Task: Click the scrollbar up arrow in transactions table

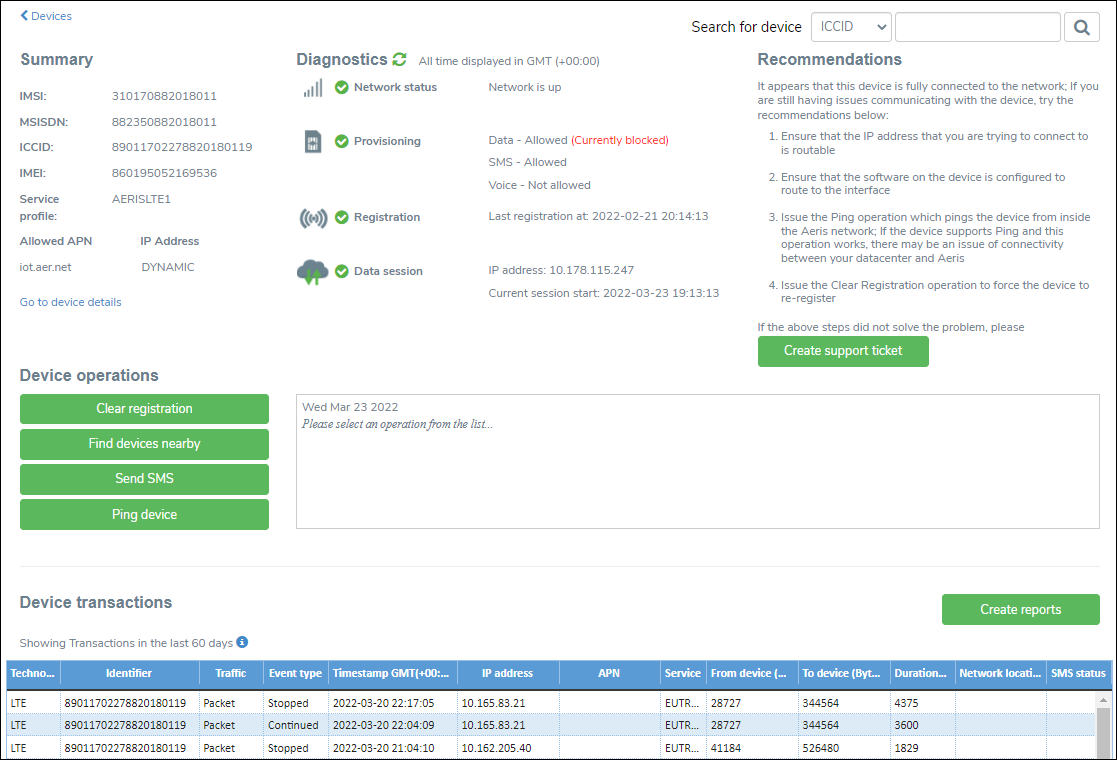Action: [1103, 700]
